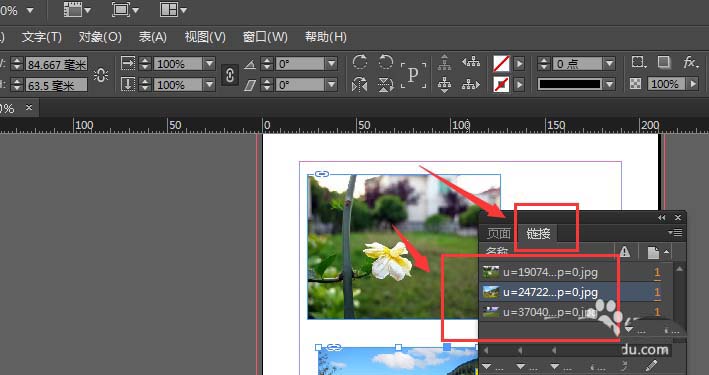Open the opacity slider arrow beside 100%
Screen dimensions: 709x375
[x=692, y=84]
